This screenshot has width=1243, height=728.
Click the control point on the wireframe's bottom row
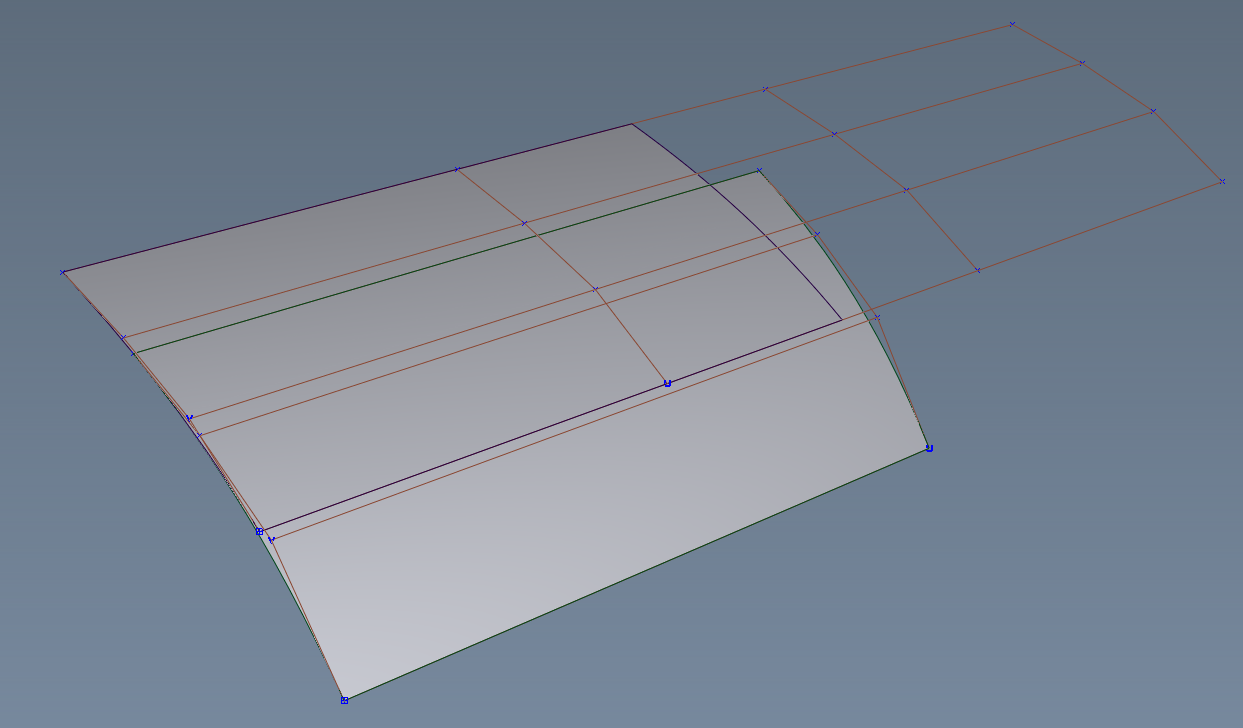click(x=977, y=268)
